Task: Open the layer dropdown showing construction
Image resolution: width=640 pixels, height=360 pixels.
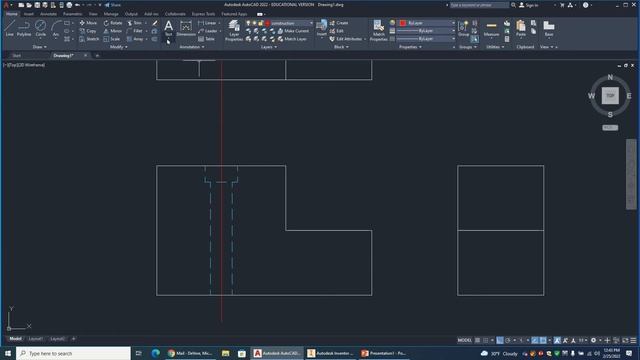Action: pos(279,23)
